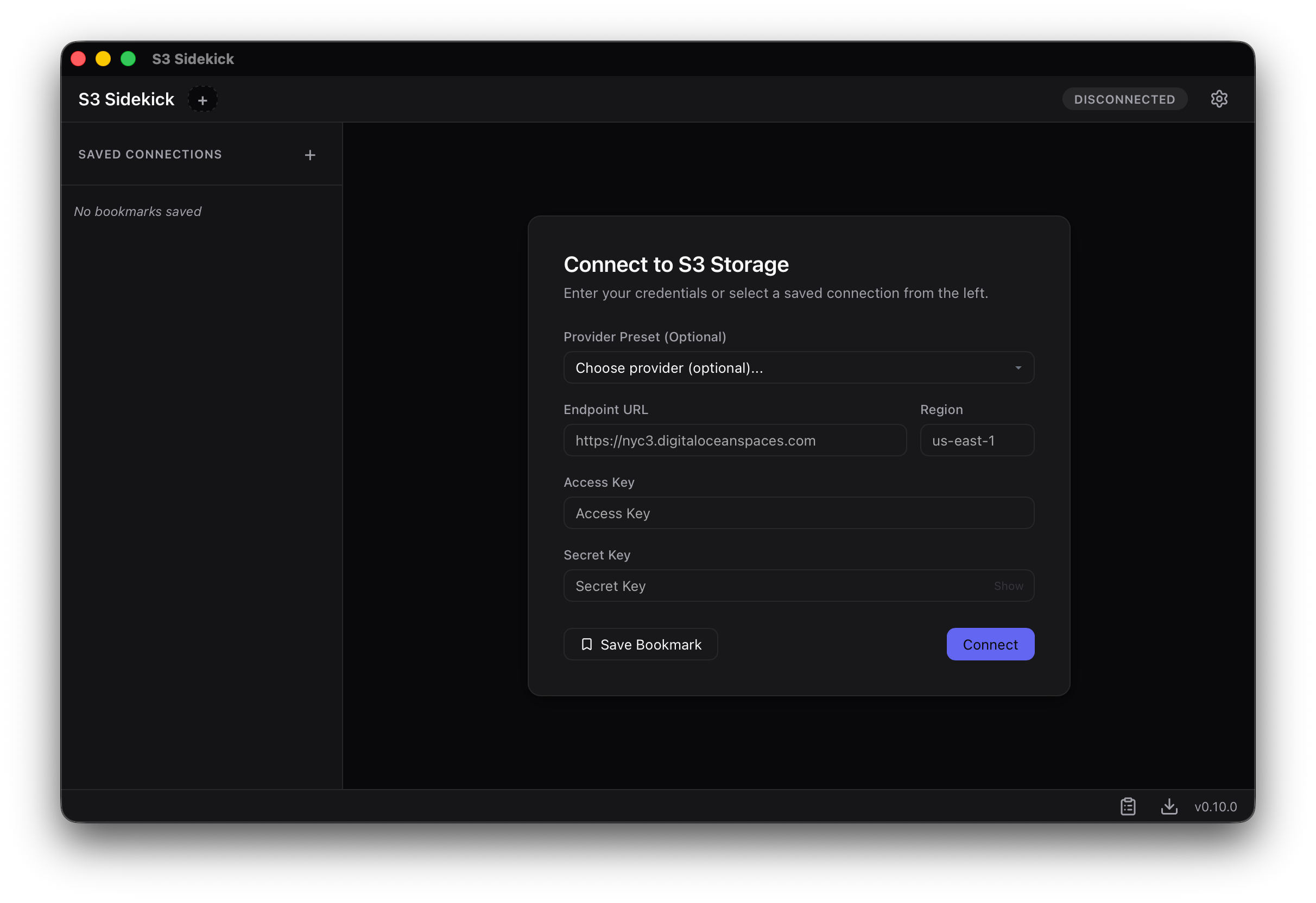Click the Connect button
1316x903 pixels.
point(990,644)
